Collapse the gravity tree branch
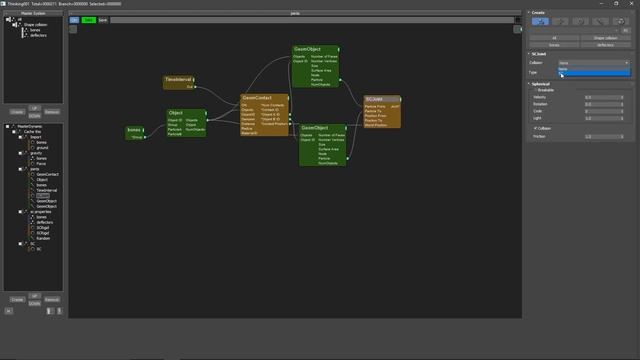 tap(20, 153)
